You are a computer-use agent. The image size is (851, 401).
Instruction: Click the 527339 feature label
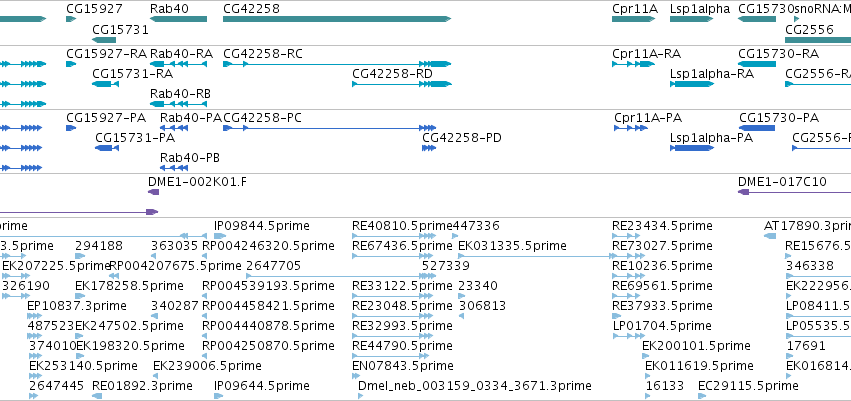pyautogui.click(x=446, y=266)
